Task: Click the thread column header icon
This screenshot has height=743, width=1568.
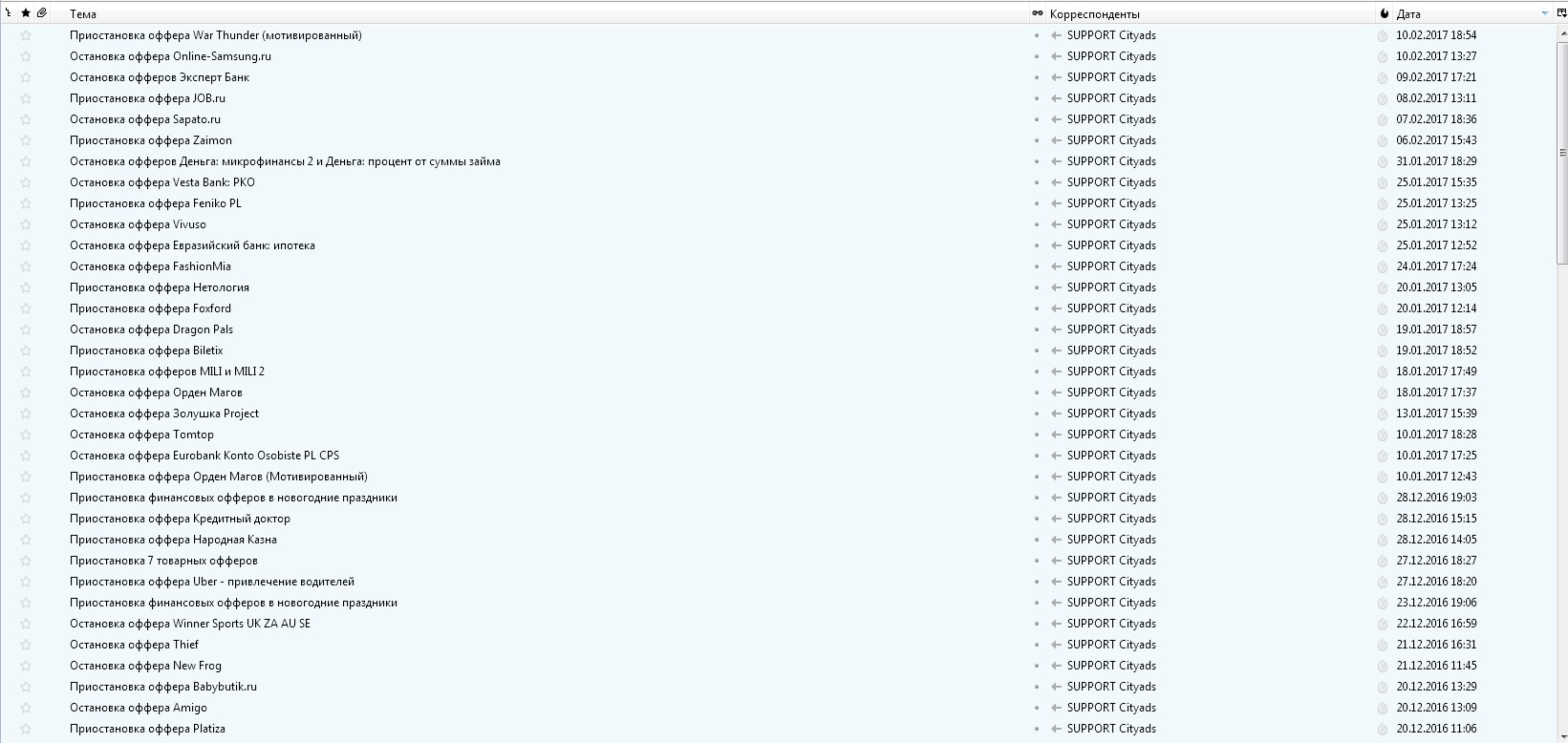Action: click(x=9, y=13)
